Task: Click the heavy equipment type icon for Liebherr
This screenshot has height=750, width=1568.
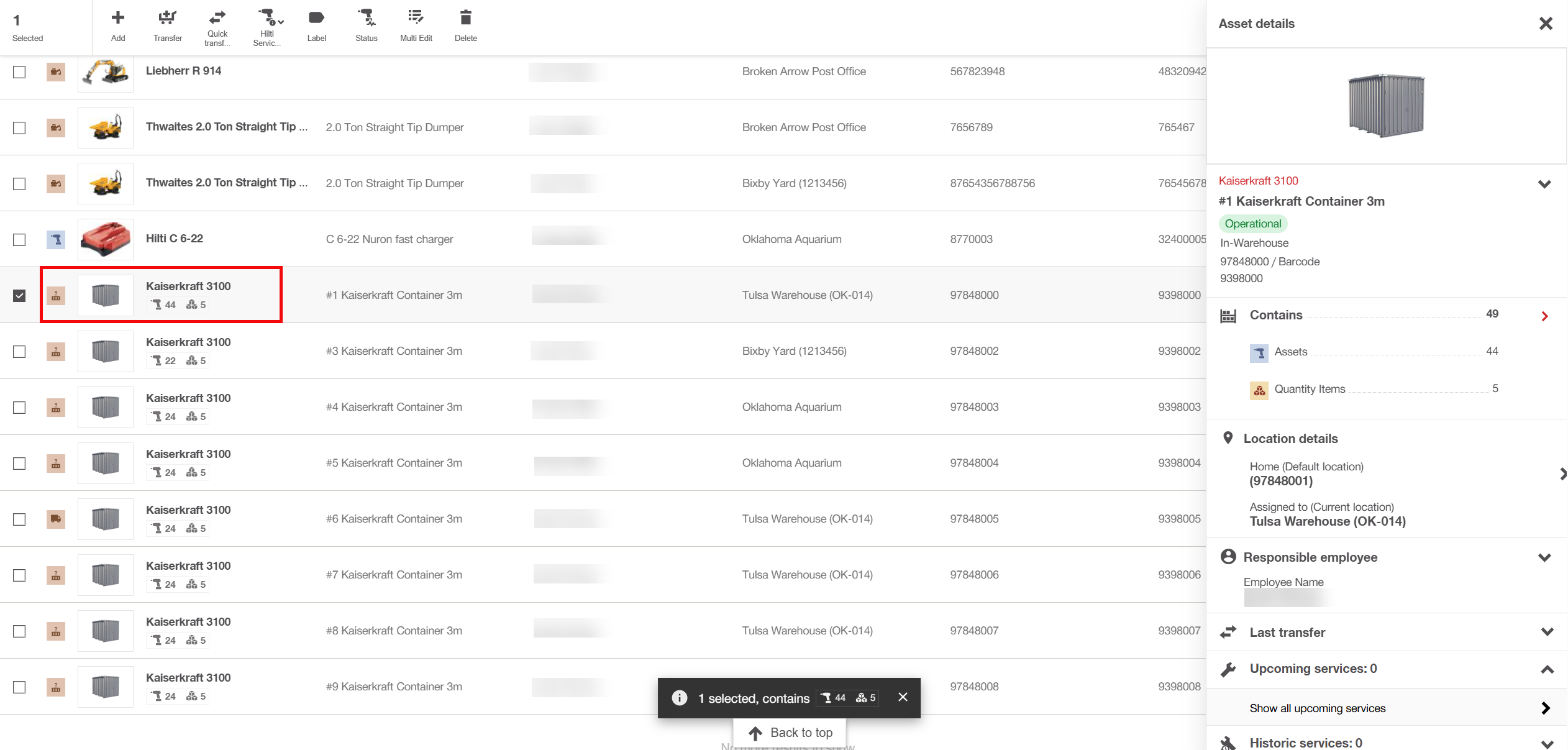Action: pyautogui.click(x=56, y=72)
